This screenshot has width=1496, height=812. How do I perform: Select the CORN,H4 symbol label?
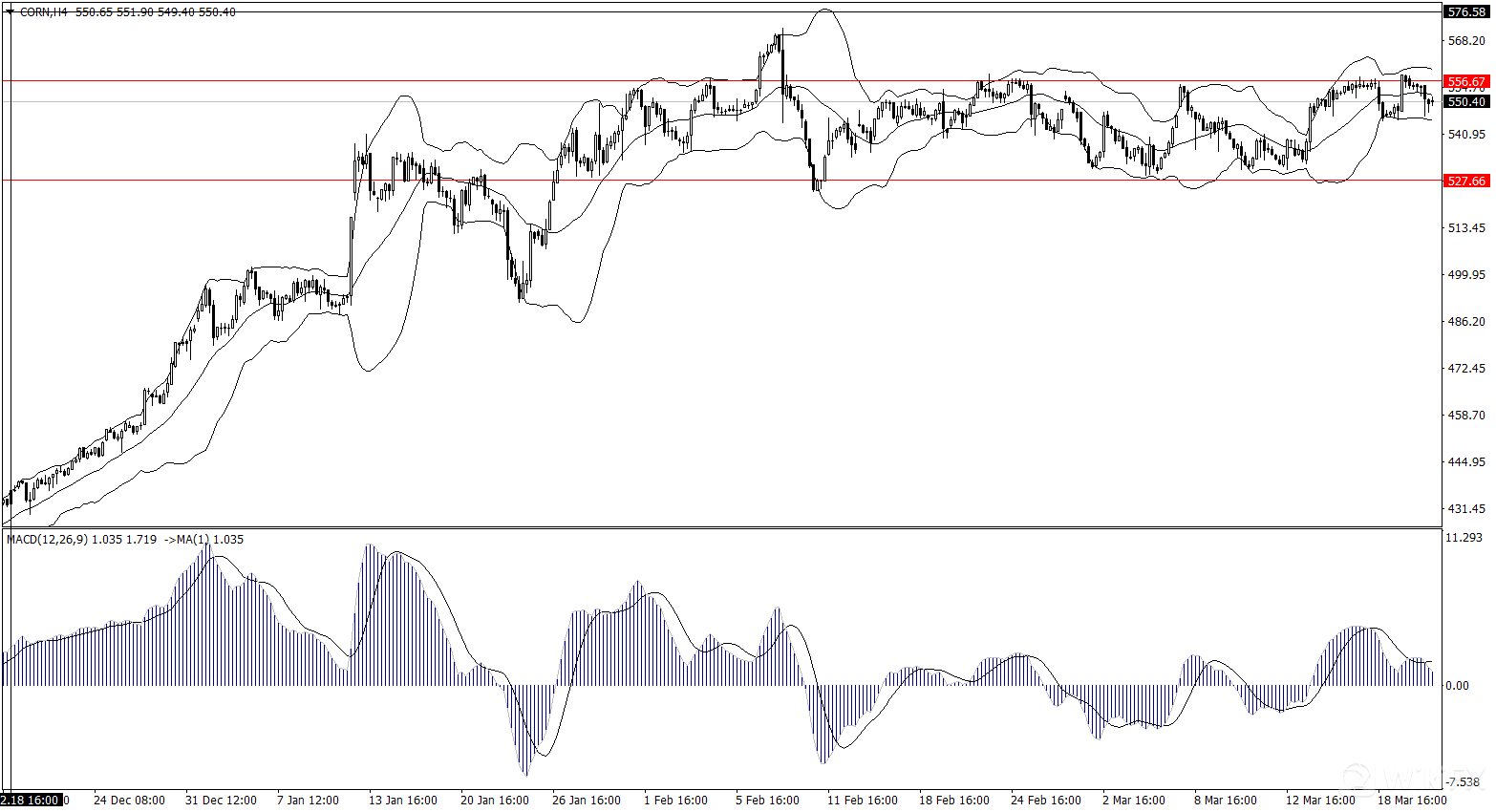44,11
